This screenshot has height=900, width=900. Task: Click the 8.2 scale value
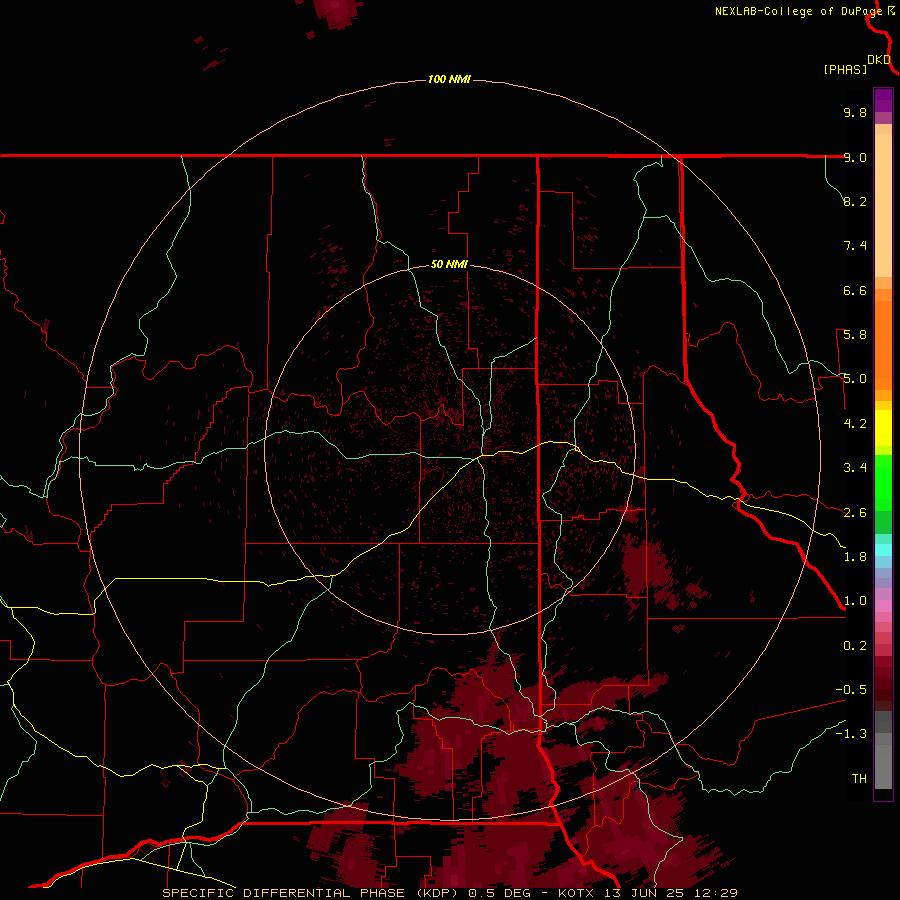(855, 201)
